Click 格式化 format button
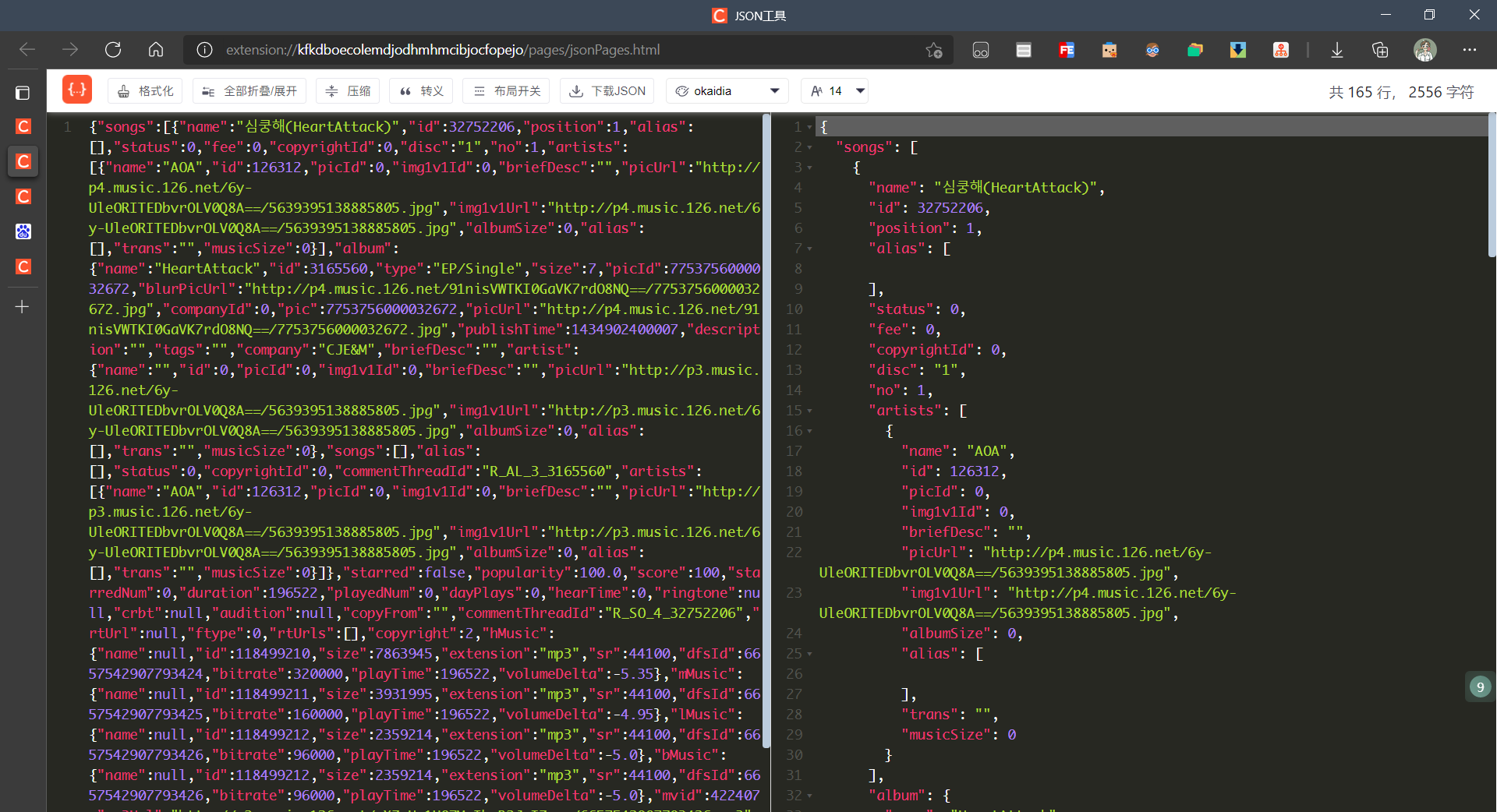Screen dimensions: 1497x812 coord(145,91)
